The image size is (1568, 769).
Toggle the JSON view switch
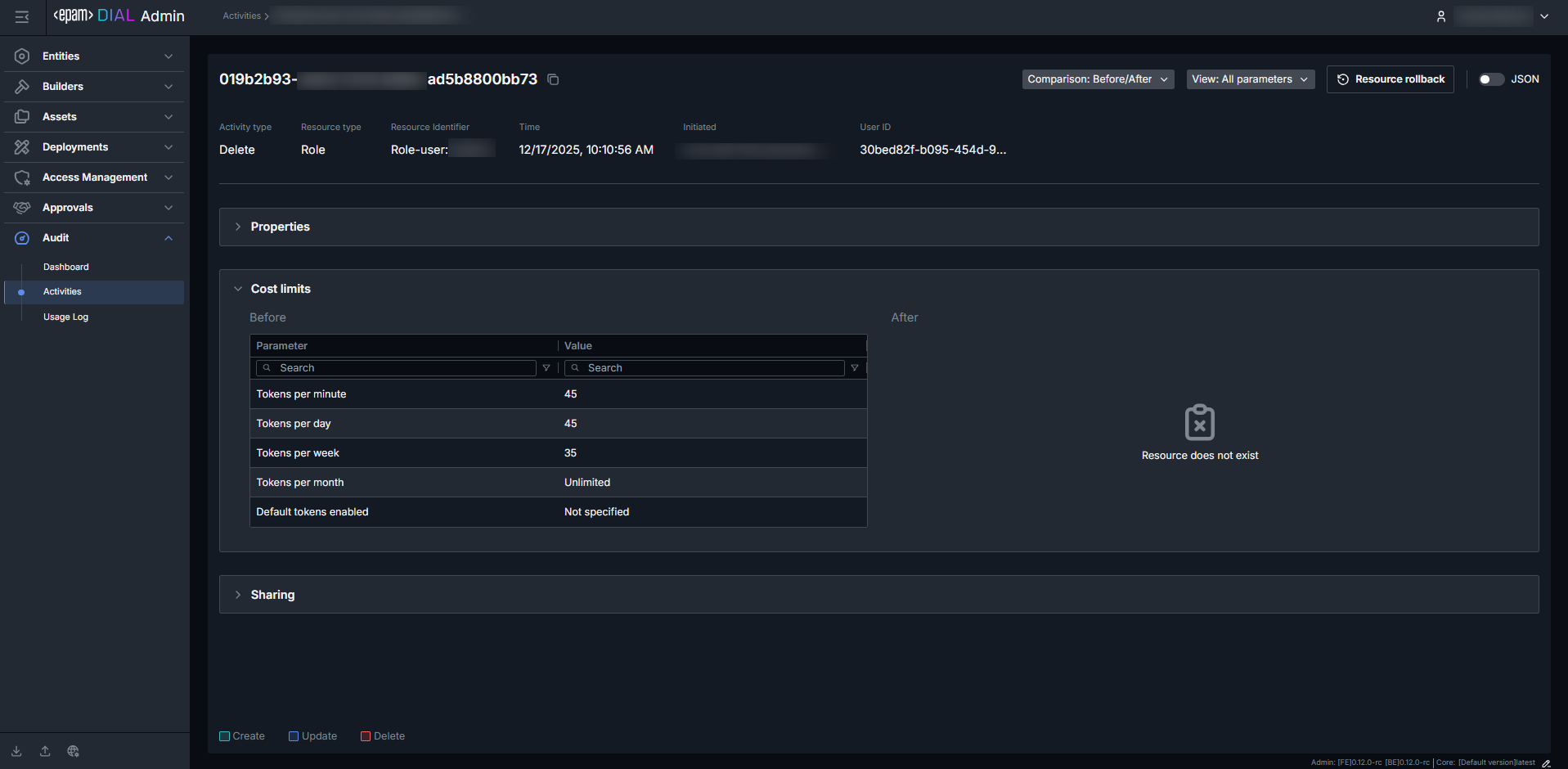[x=1490, y=79]
